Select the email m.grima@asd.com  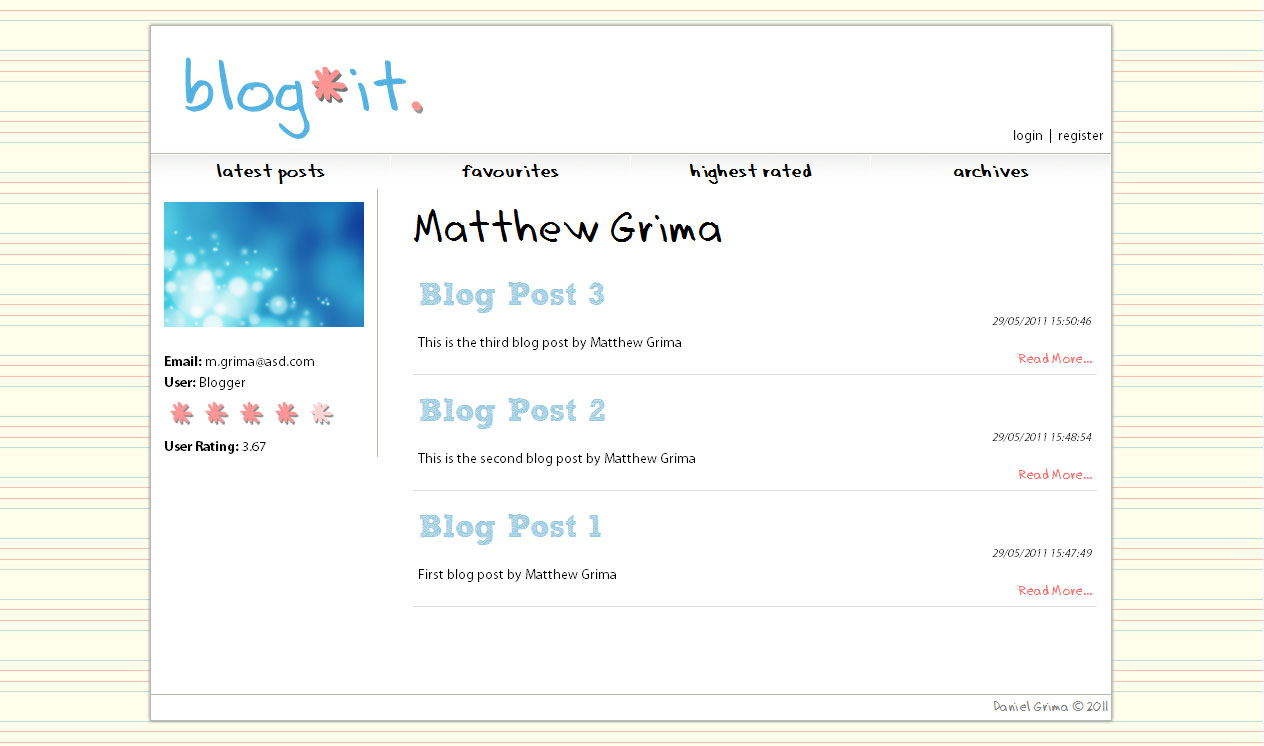(x=260, y=362)
